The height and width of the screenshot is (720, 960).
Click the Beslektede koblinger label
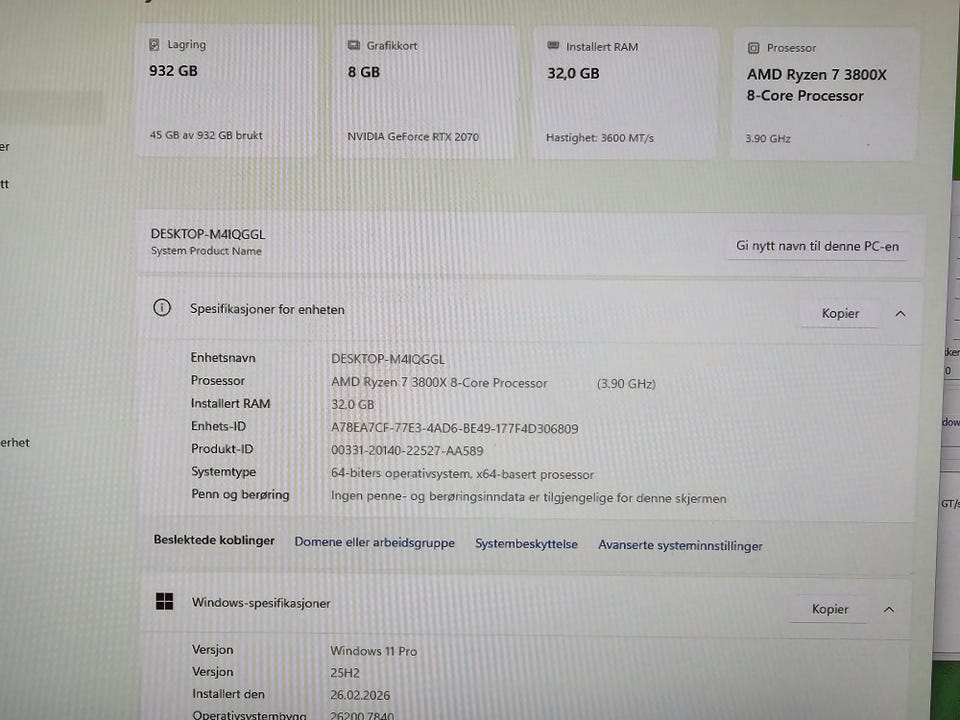pyautogui.click(x=214, y=540)
